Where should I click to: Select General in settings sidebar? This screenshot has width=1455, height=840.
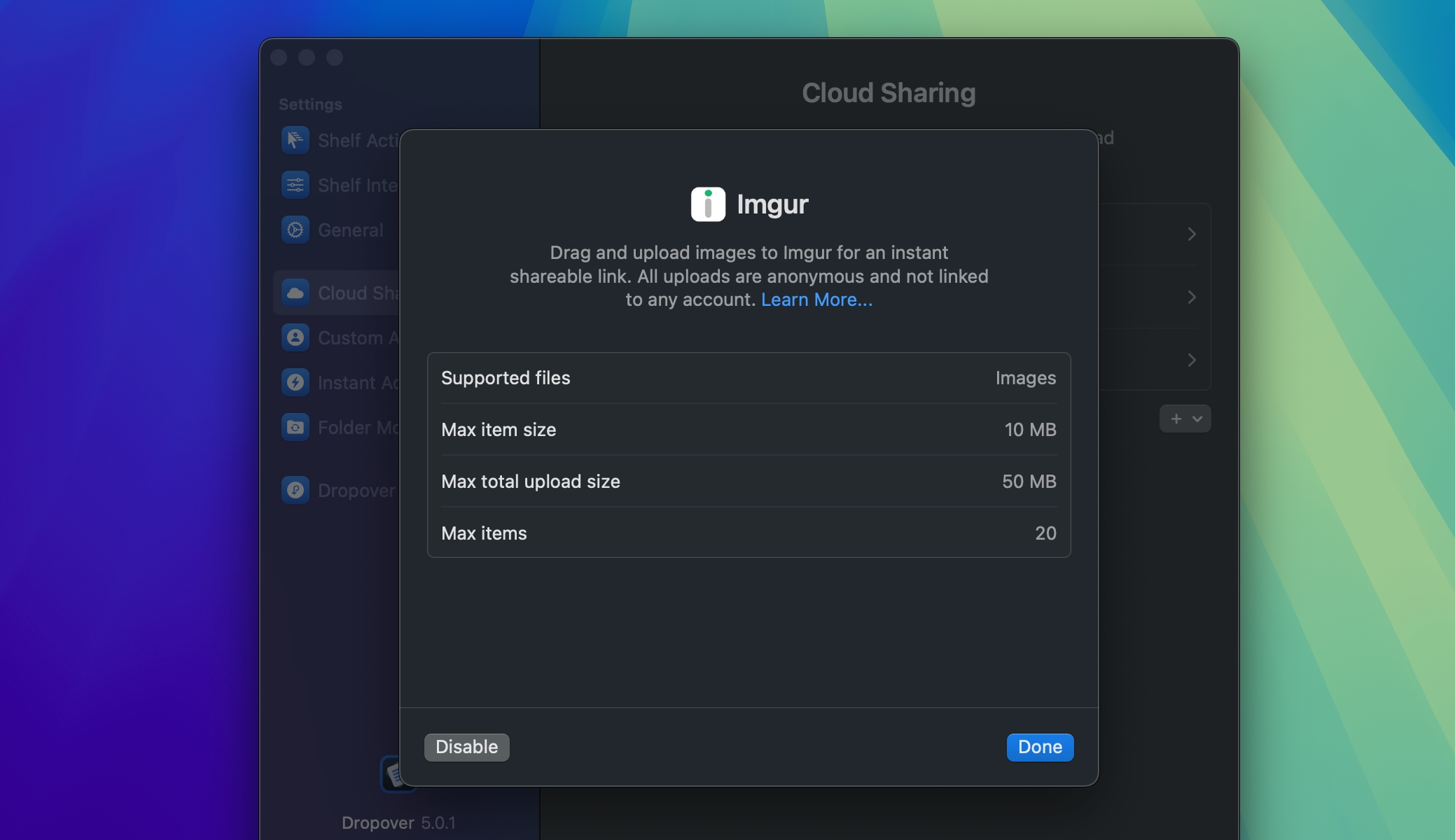(x=350, y=230)
